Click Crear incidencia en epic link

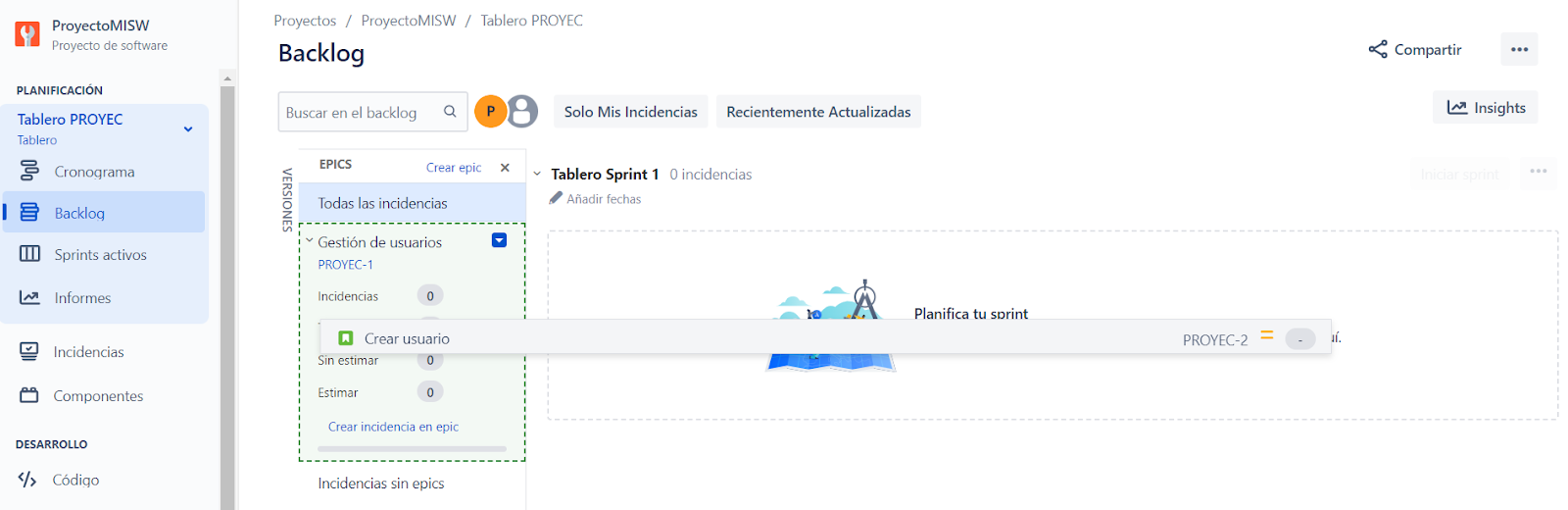point(393,427)
